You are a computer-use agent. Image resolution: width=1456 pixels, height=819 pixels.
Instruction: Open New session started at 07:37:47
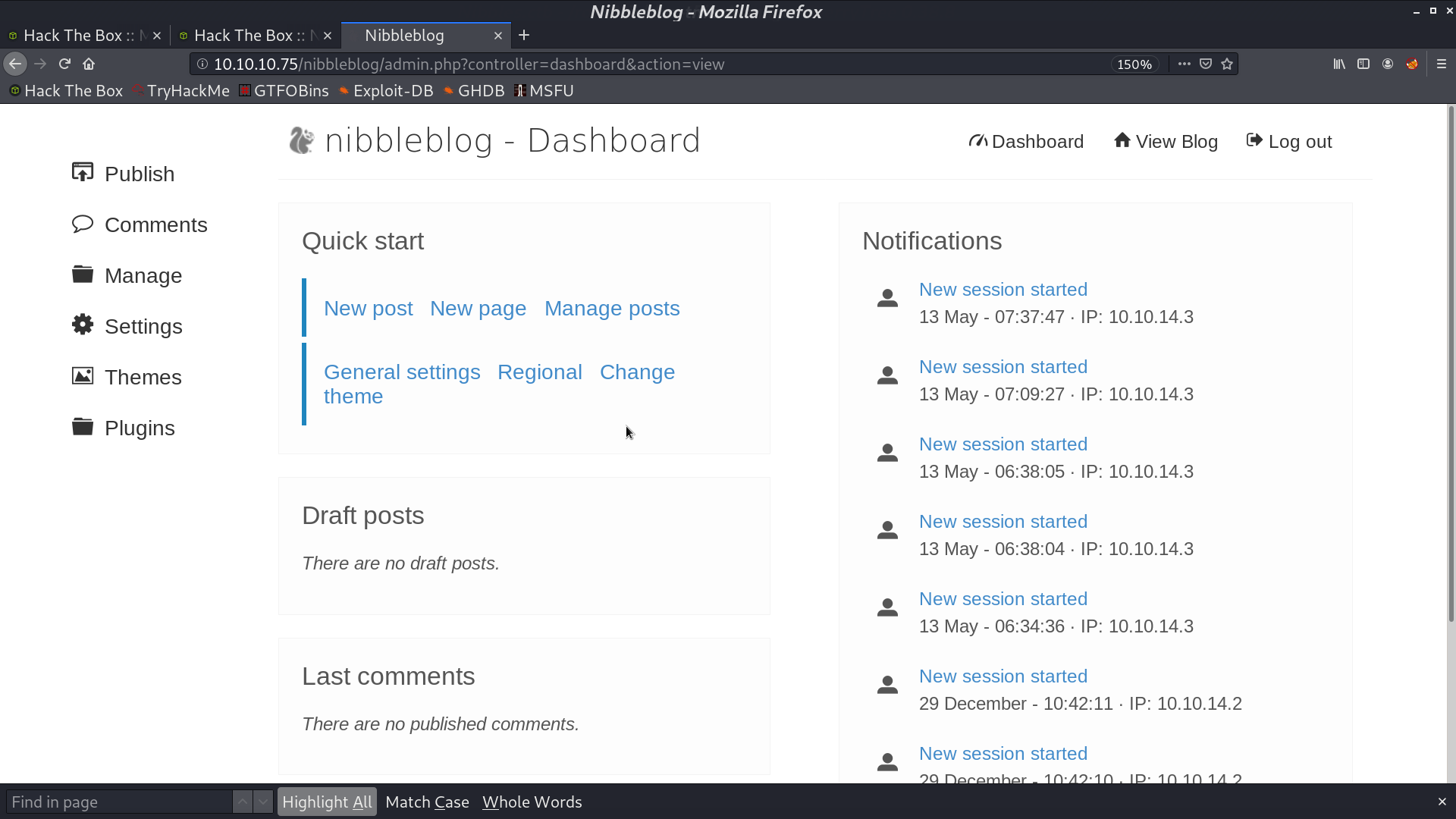point(1003,290)
